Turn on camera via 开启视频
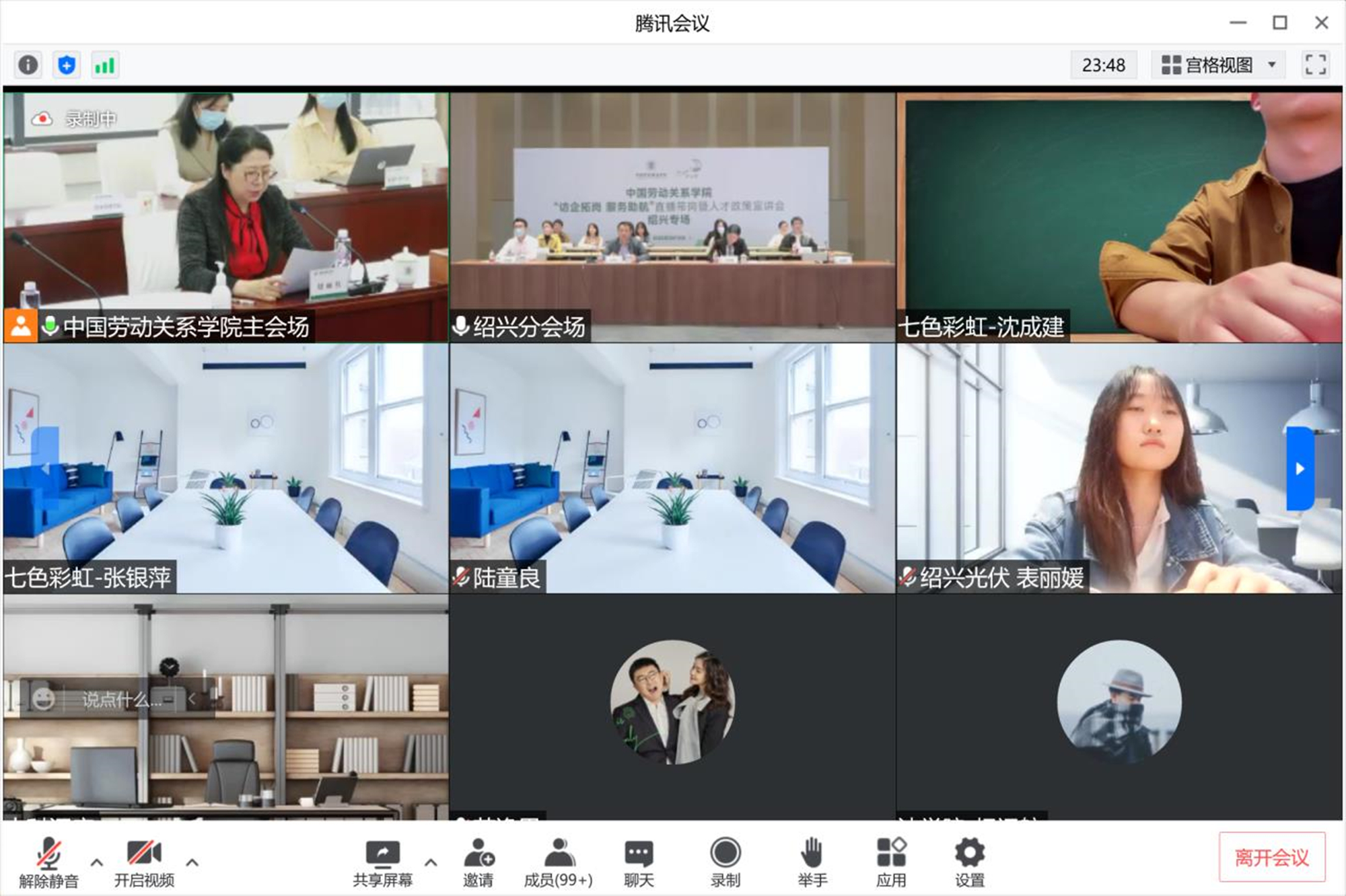This screenshot has height=896, width=1346. tap(144, 862)
